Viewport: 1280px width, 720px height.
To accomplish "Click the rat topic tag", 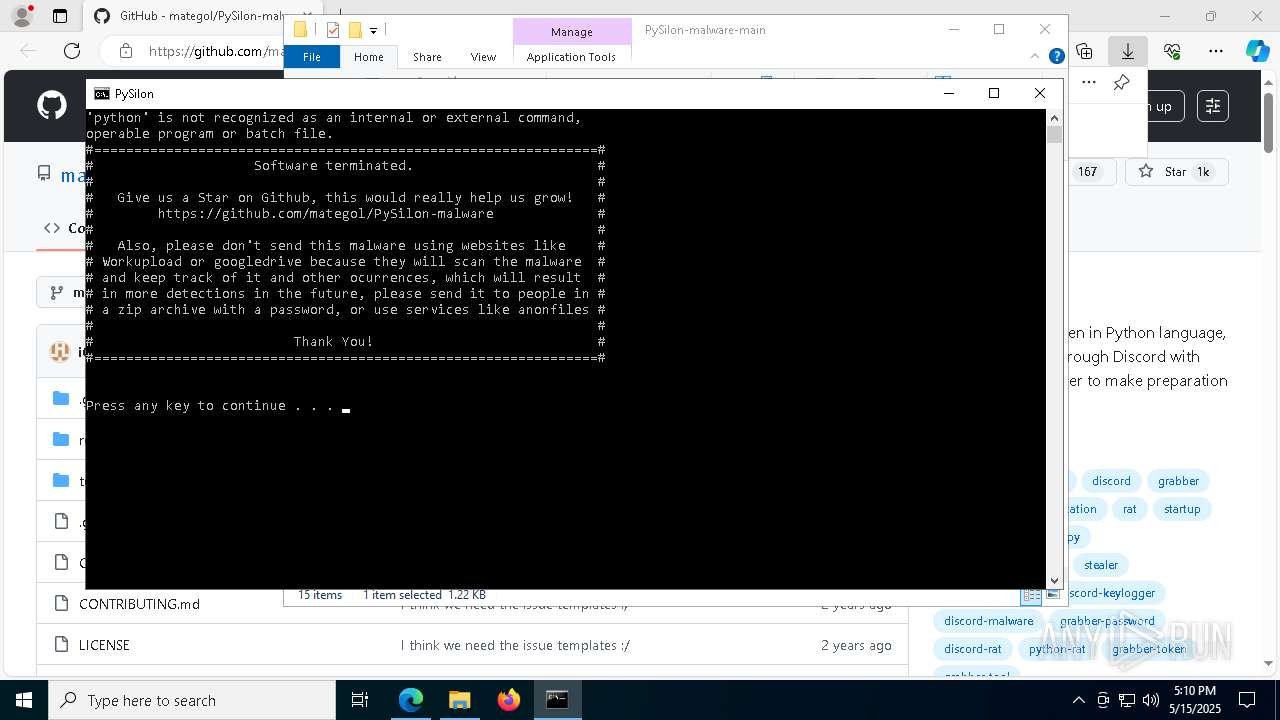I will (x=1129, y=509).
